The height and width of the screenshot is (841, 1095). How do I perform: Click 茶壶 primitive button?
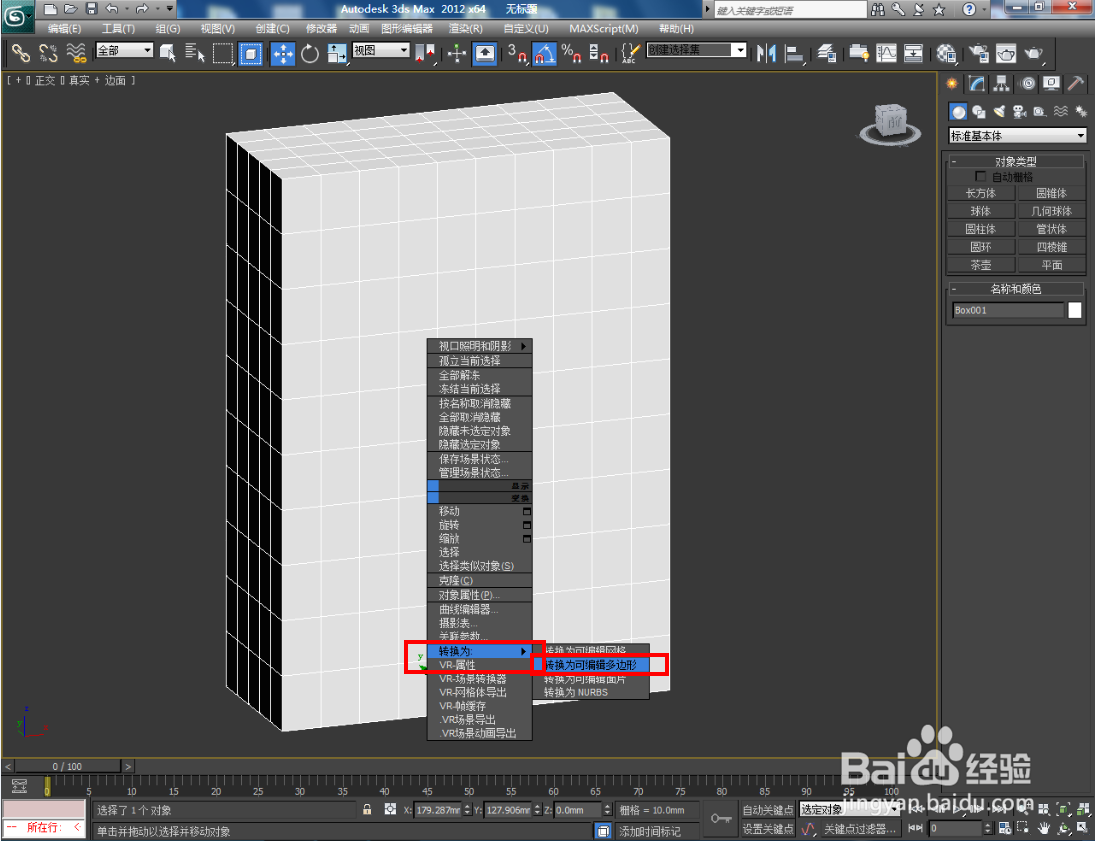pos(980,265)
